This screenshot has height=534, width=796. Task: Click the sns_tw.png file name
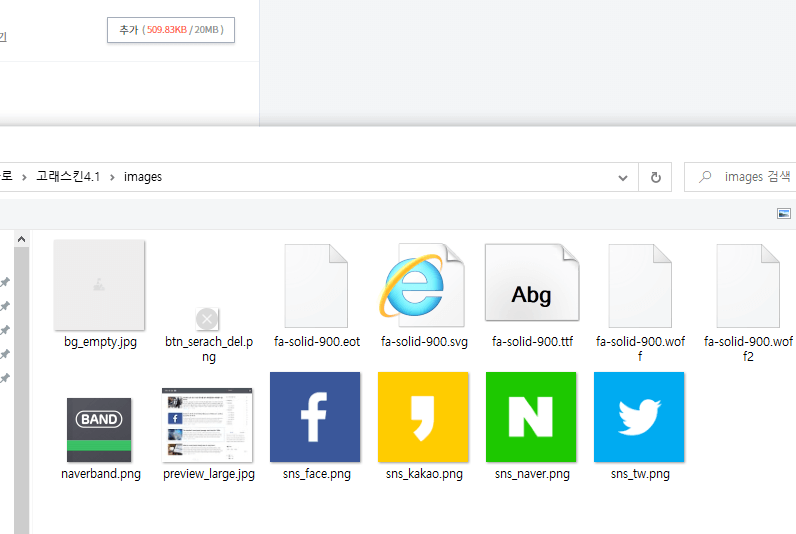coord(640,474)
